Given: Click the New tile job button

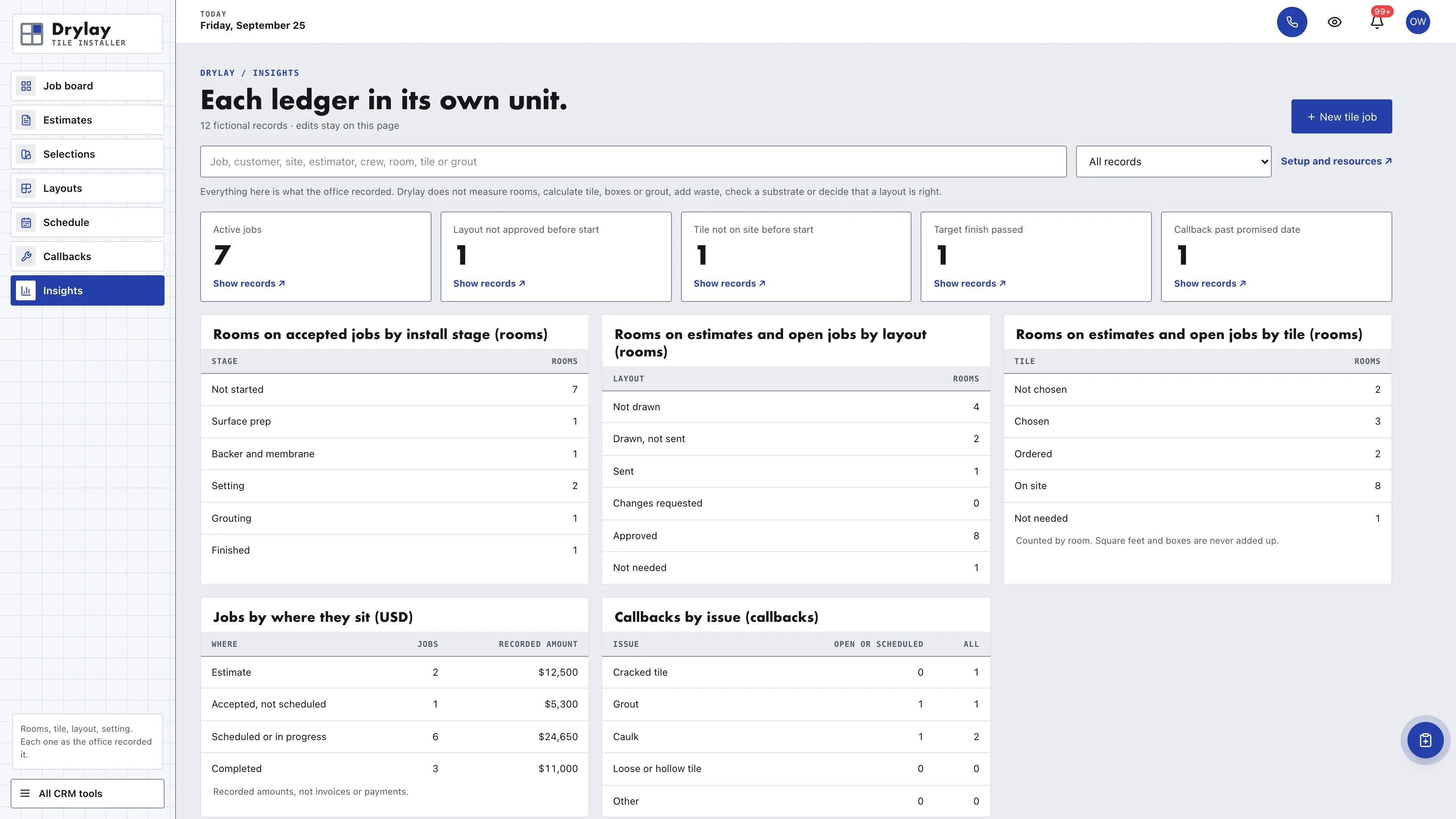Looking at the screenshot, I should [x=1341, y=116].
